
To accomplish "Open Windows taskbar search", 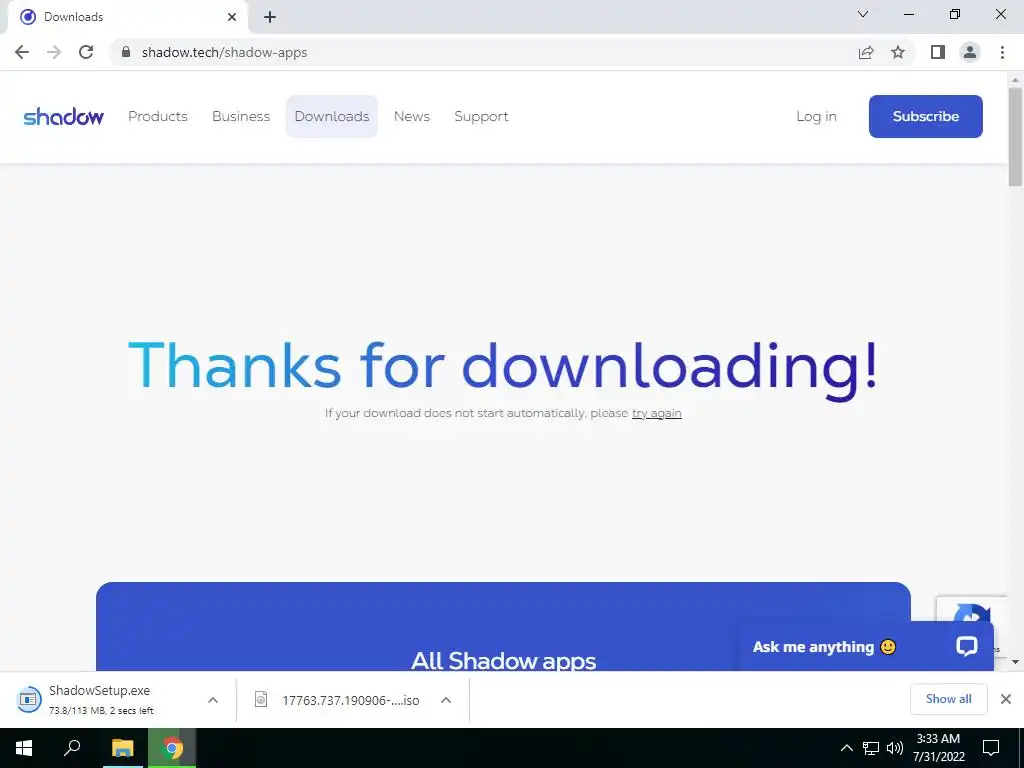I will (72, 748).
